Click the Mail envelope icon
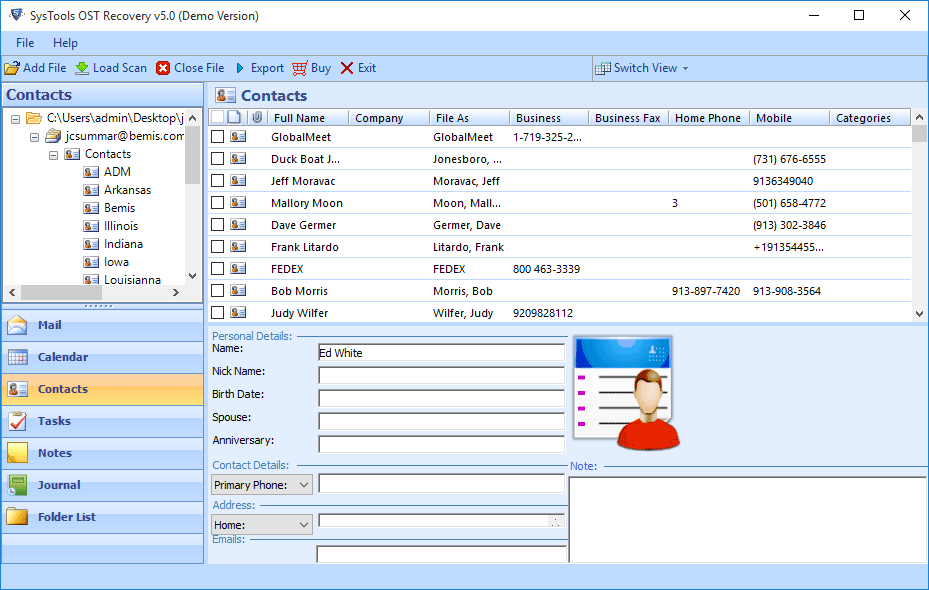929x590 pixels. (x=17, y=325)
